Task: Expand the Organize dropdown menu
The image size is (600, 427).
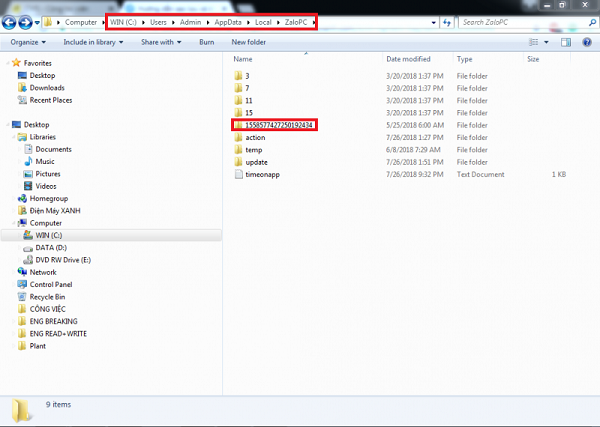Action: [x=29, y=42]
